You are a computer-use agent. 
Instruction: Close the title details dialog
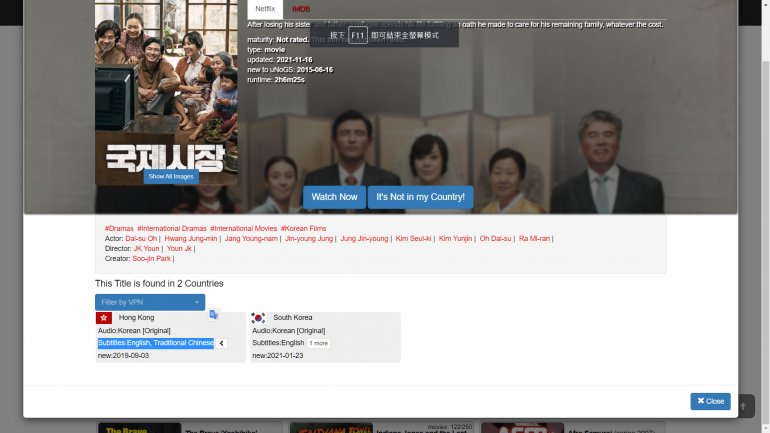710,401
